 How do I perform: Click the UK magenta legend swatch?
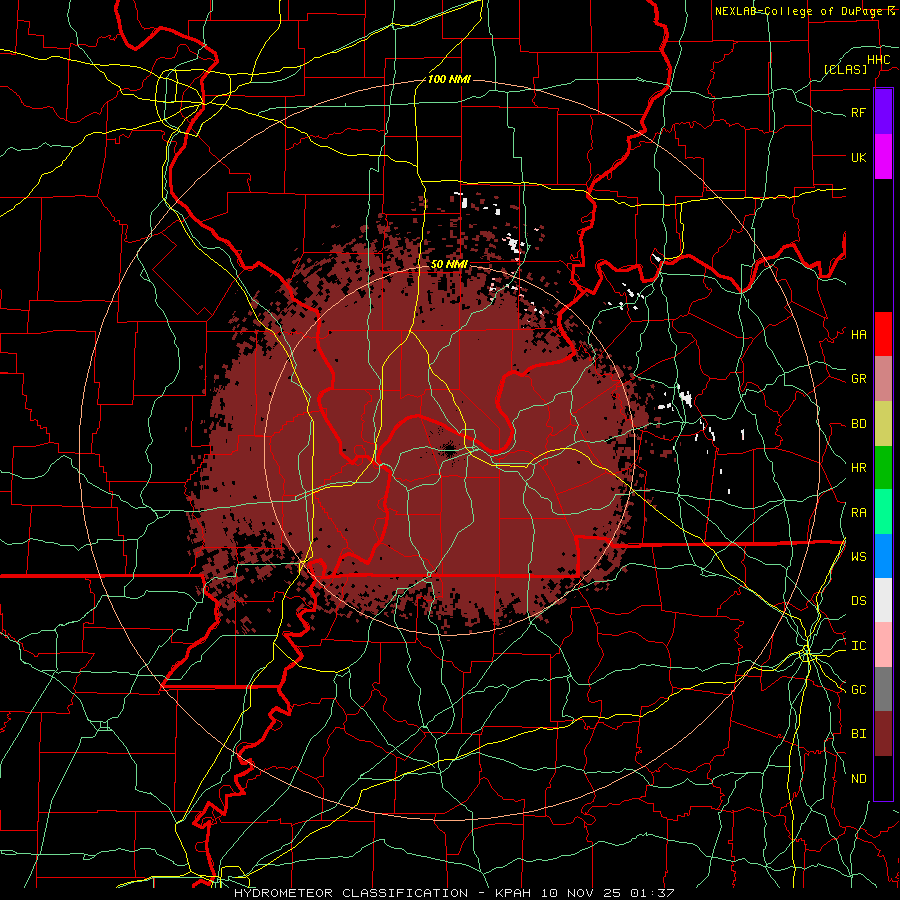point(883,156)
